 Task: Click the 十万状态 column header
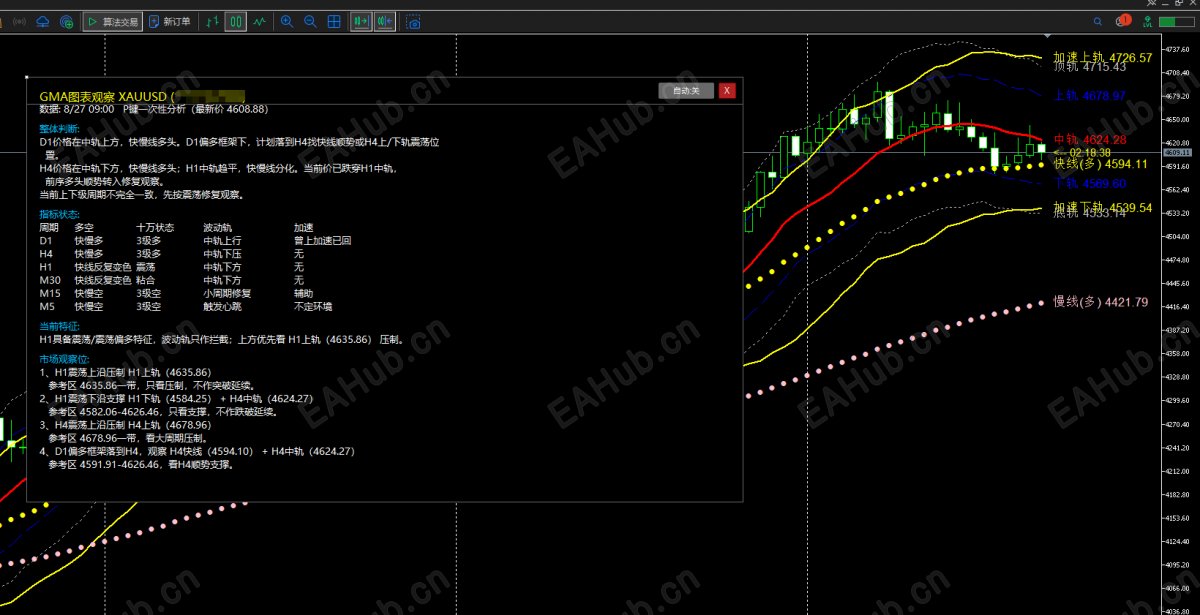click(x=155, y=228)
